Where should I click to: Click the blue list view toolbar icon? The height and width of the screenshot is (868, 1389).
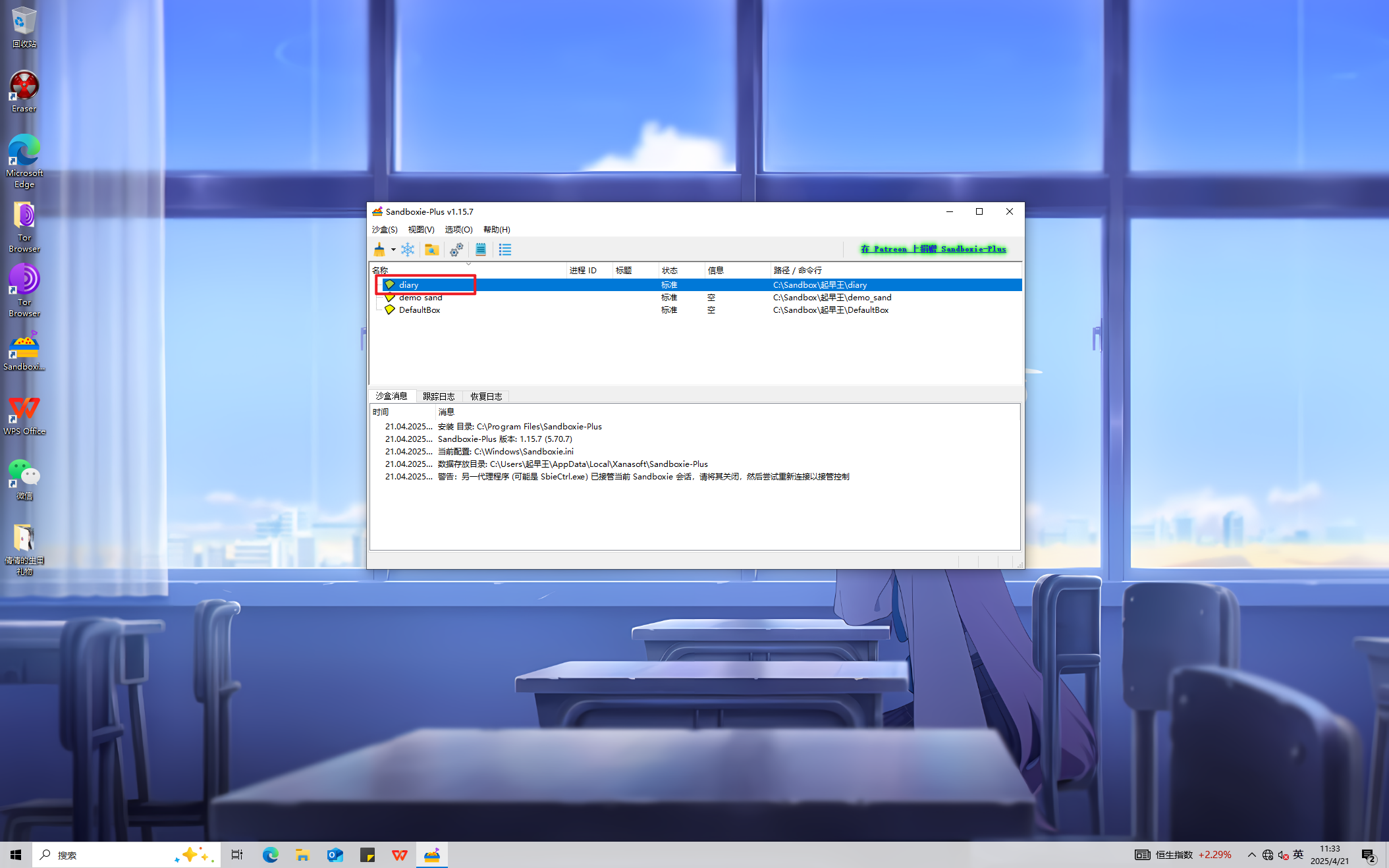tap(505, 250)
